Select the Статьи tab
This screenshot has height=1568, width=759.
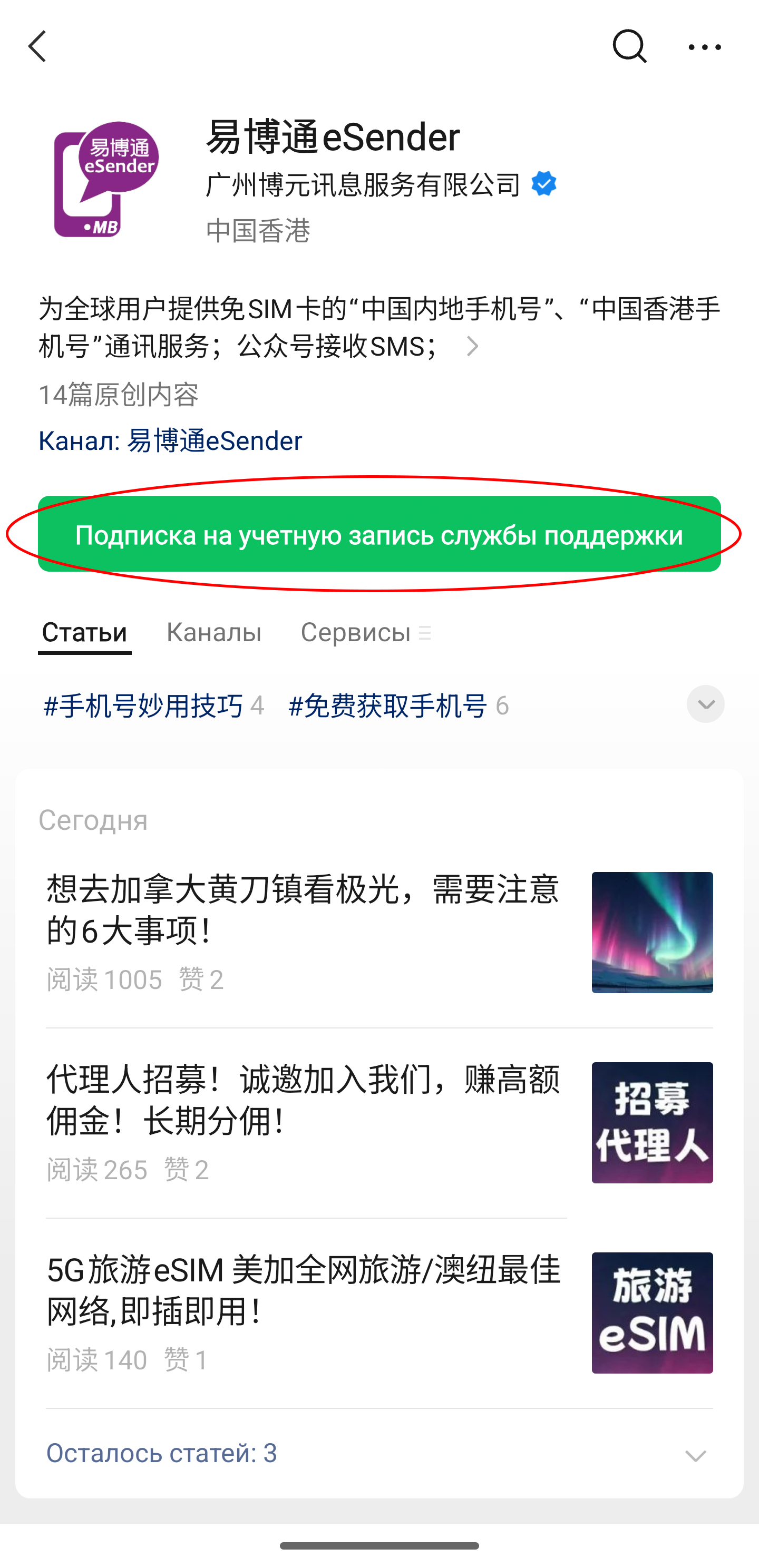pyautogui.click(x=85, y=633)
